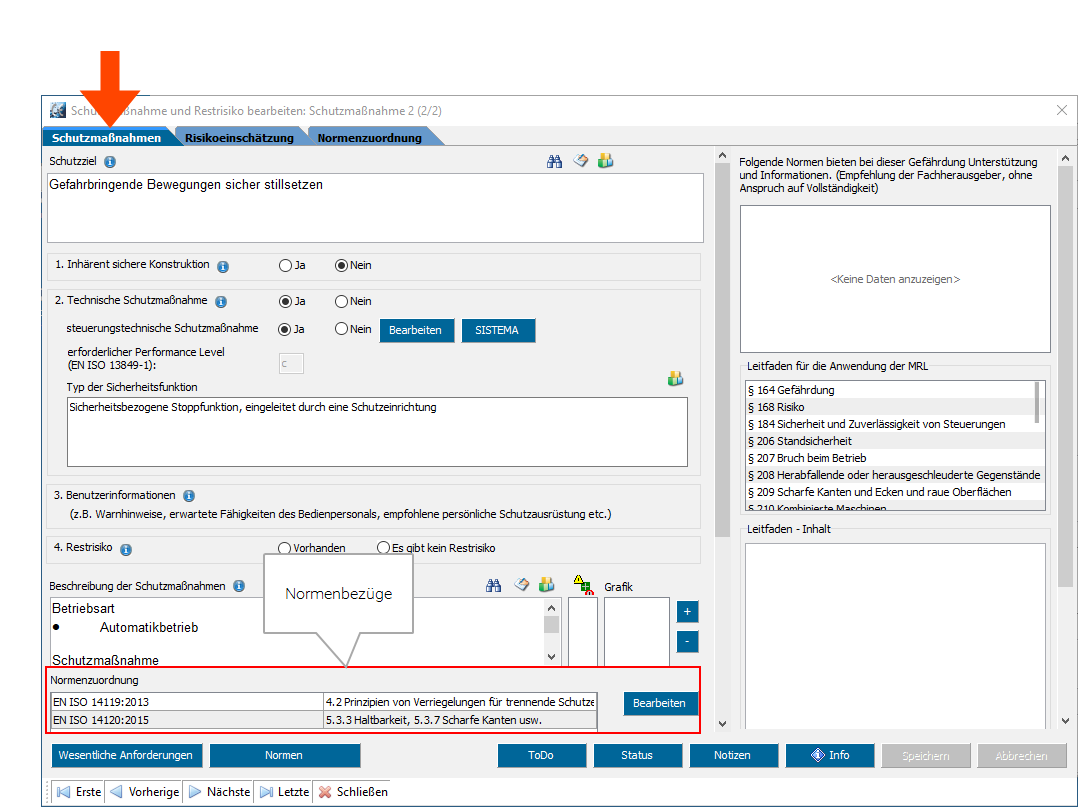Choose Nein for 2. Technische Schutzmaßnahme

coord(341,301)
